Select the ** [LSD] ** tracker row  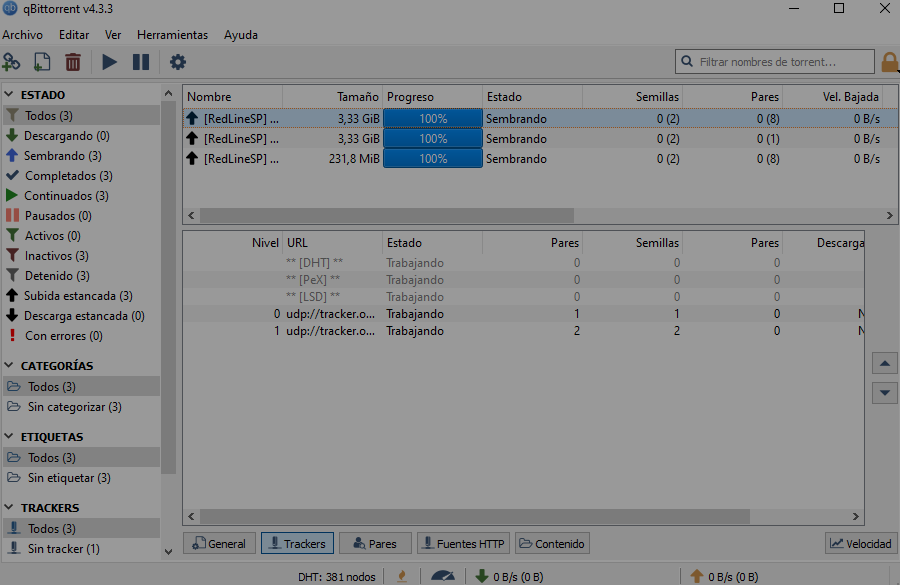pyautogui.click(x=523, y=297)
